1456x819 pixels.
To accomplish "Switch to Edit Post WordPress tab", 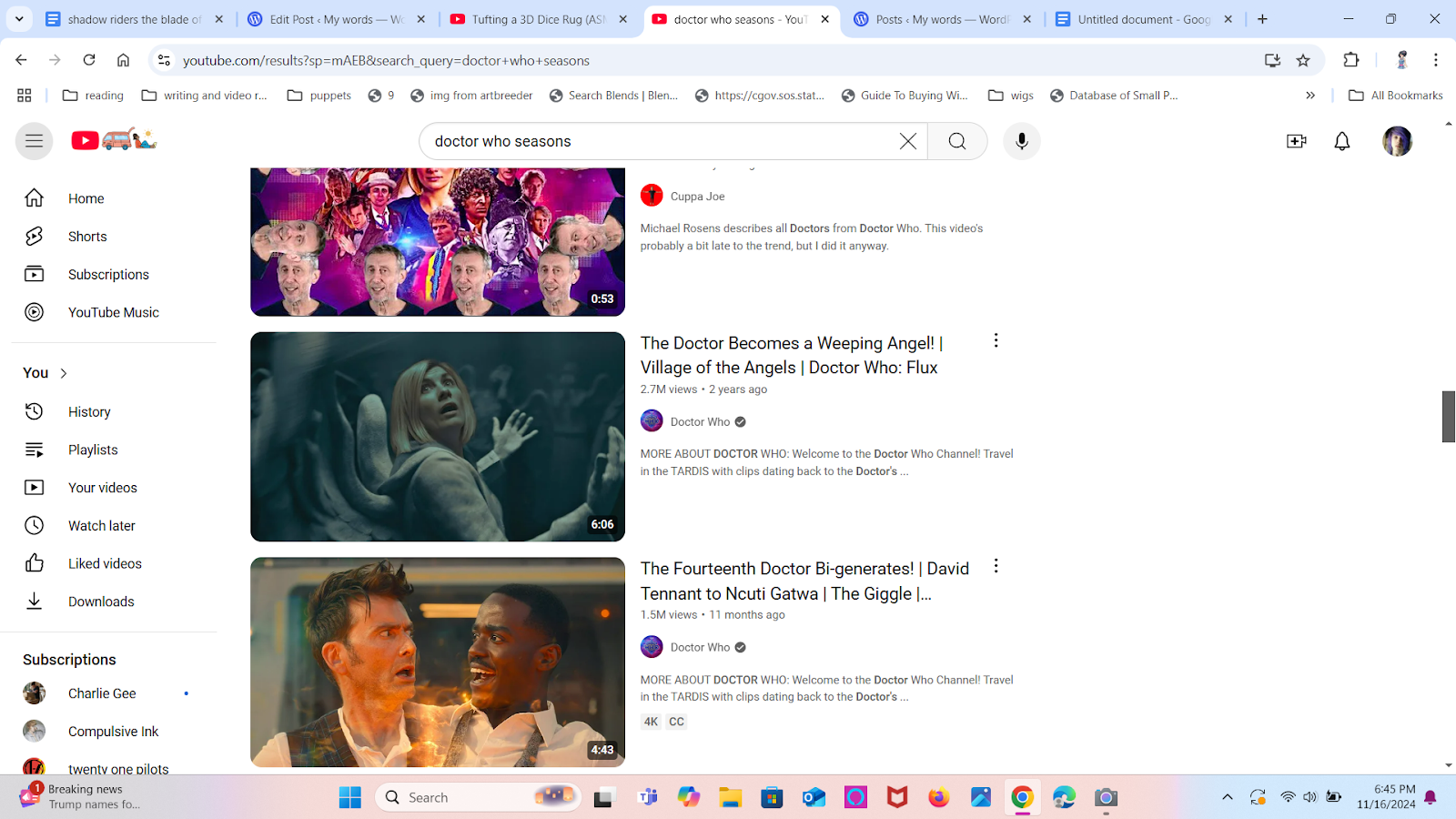I will tap(337, 19).
